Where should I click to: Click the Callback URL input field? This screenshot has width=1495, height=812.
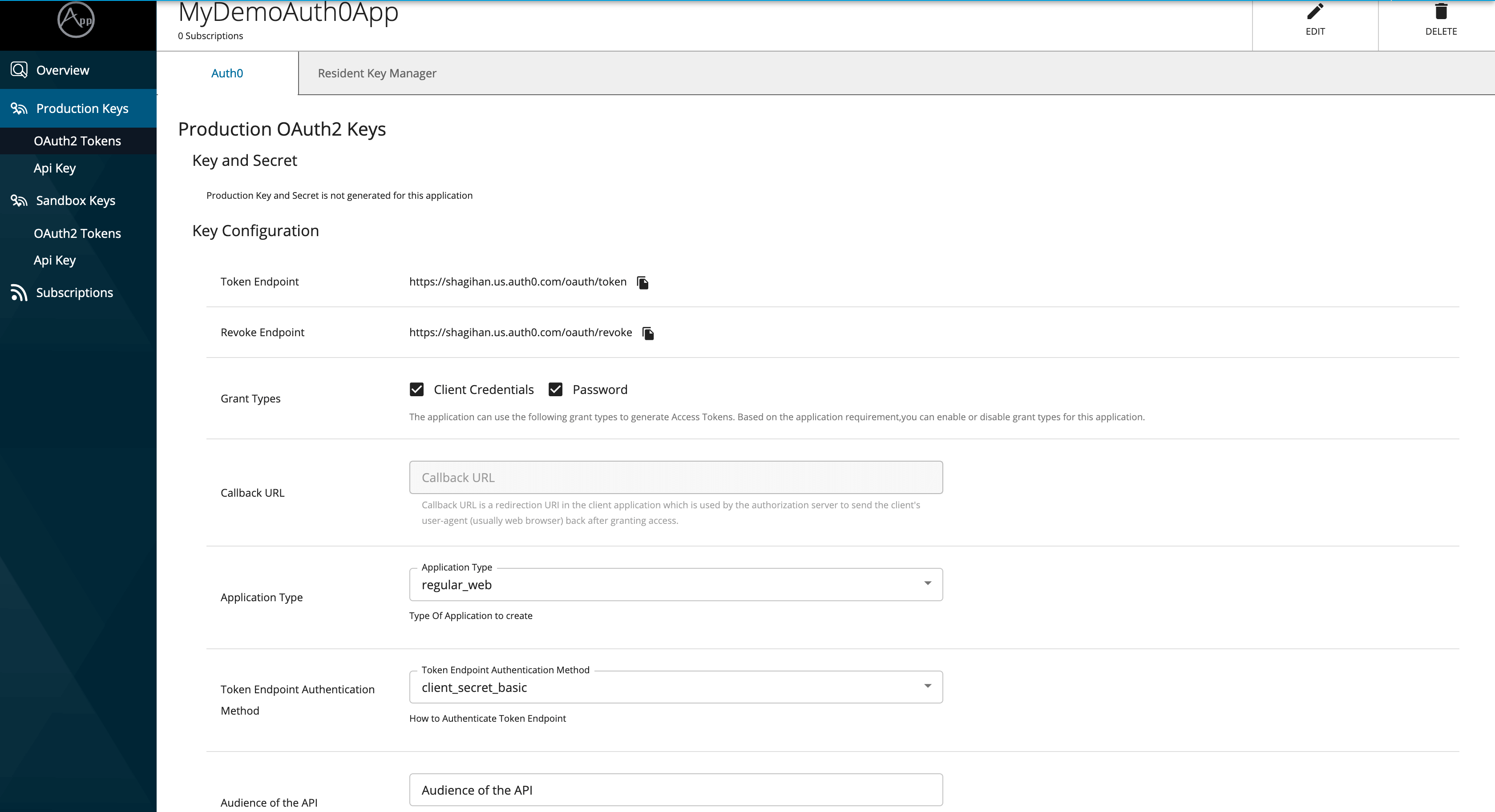coord(675,477)
